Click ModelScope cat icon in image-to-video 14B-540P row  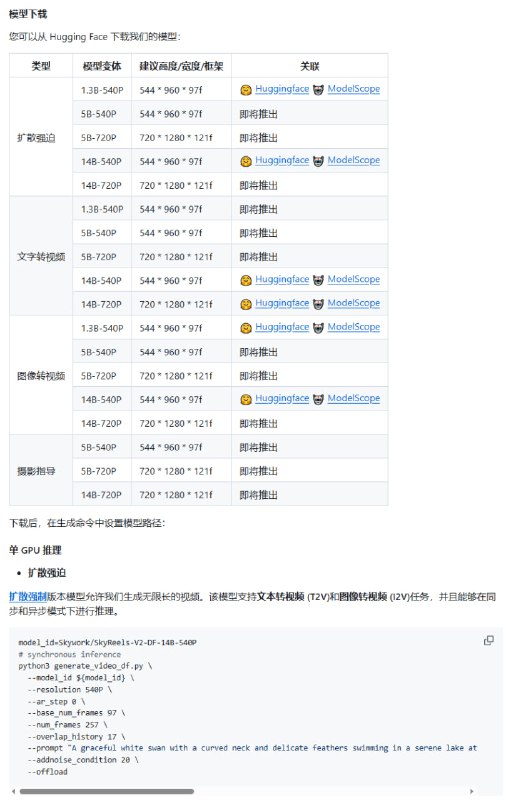click(318, 399)
